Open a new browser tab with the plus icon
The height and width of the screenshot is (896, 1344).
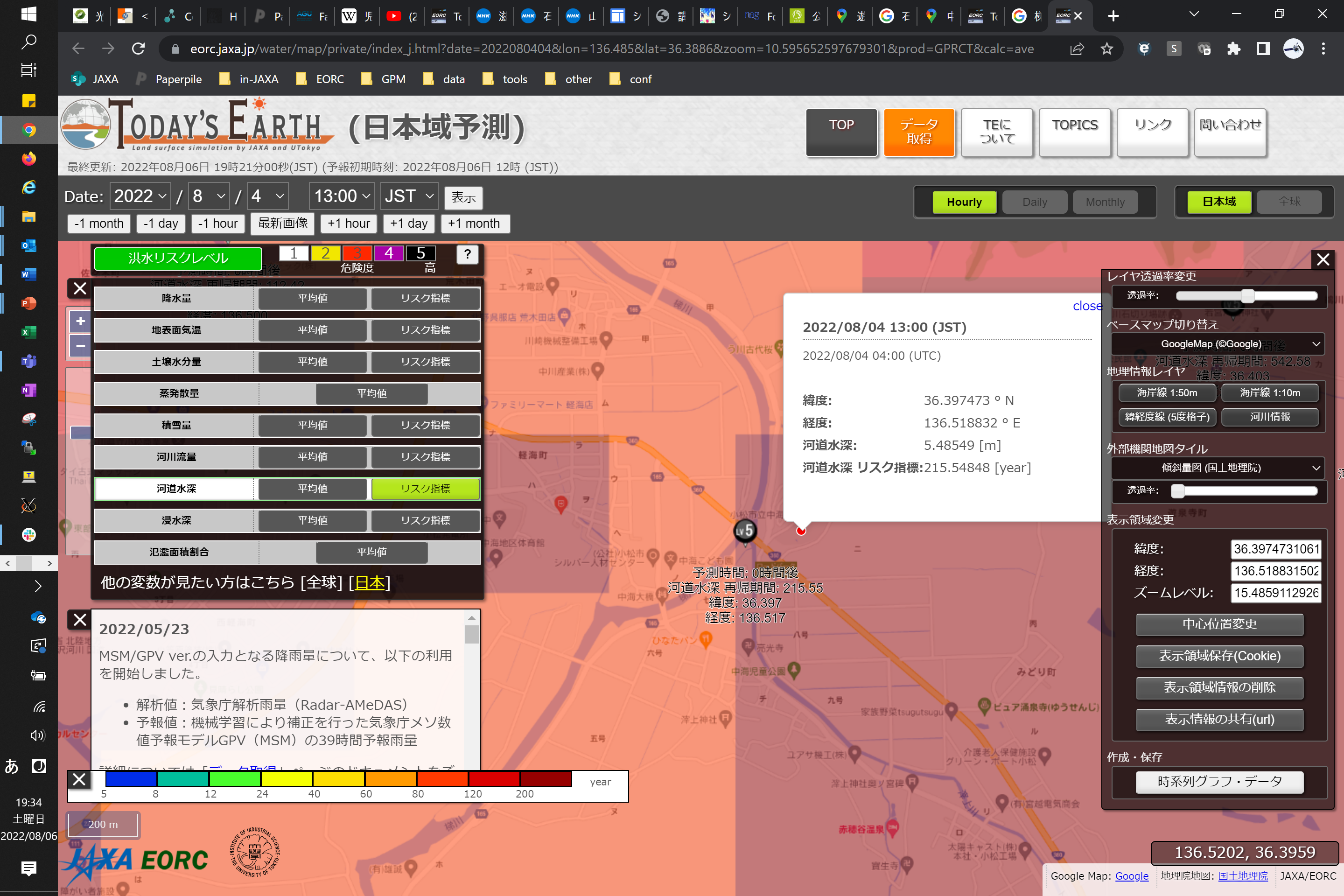coord(1113,16)
